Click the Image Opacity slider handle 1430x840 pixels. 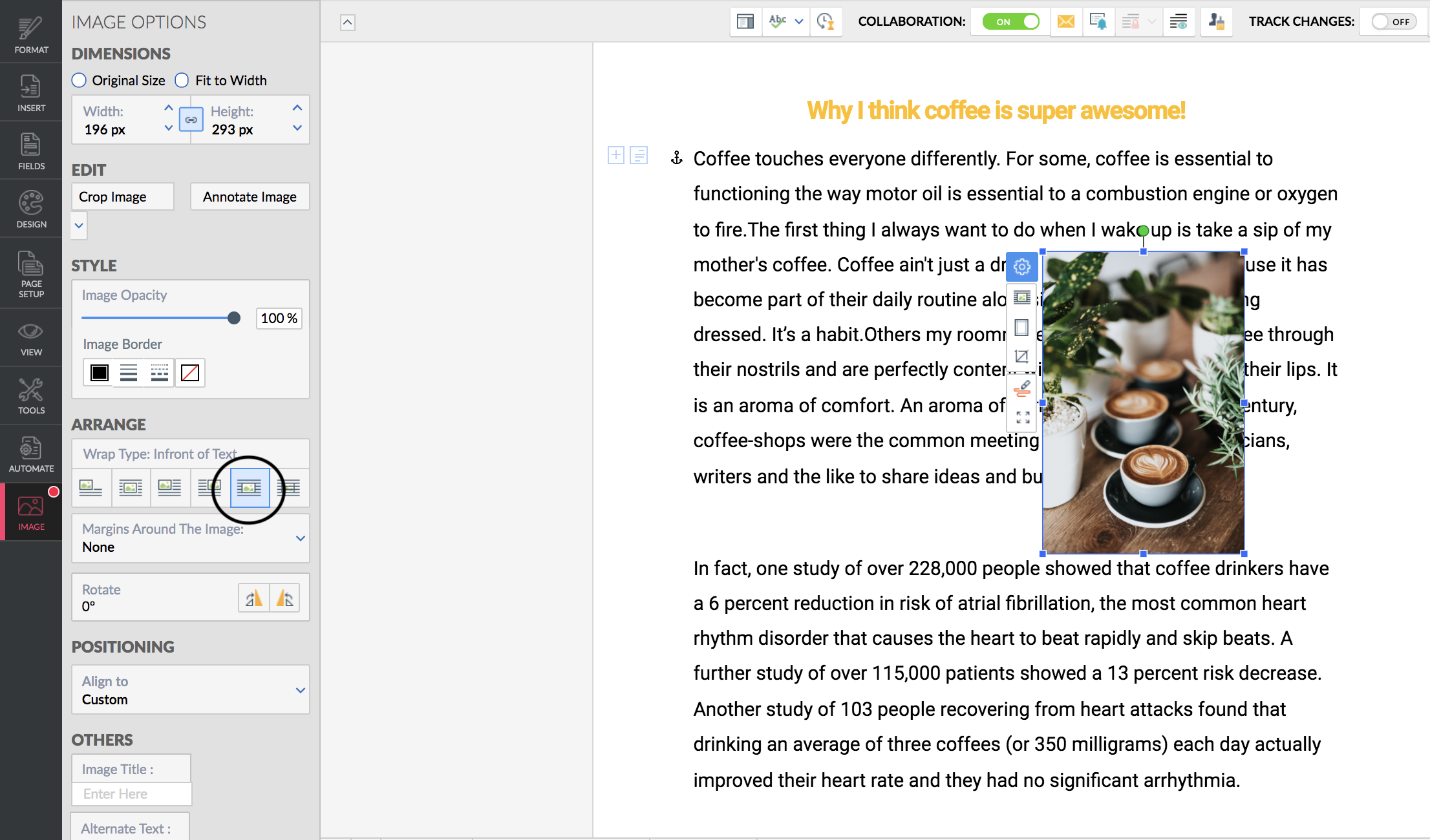pos(234,318)
